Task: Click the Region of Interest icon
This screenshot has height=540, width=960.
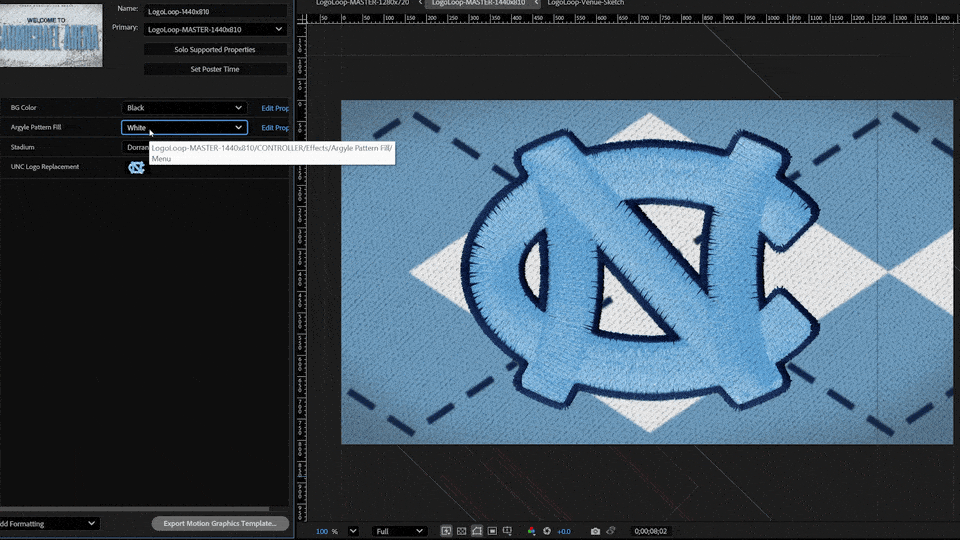Action: pyautogui.click(x=492, y=531)
